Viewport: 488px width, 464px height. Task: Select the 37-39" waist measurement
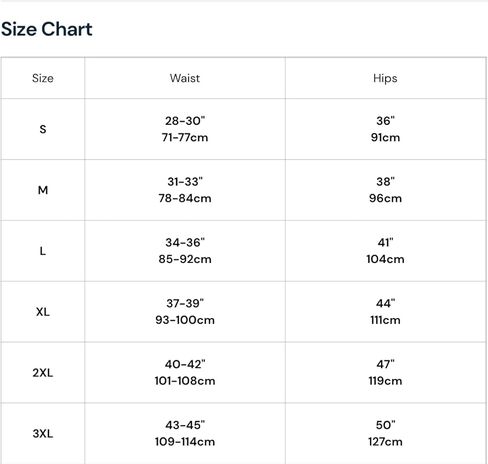(185, 304)
